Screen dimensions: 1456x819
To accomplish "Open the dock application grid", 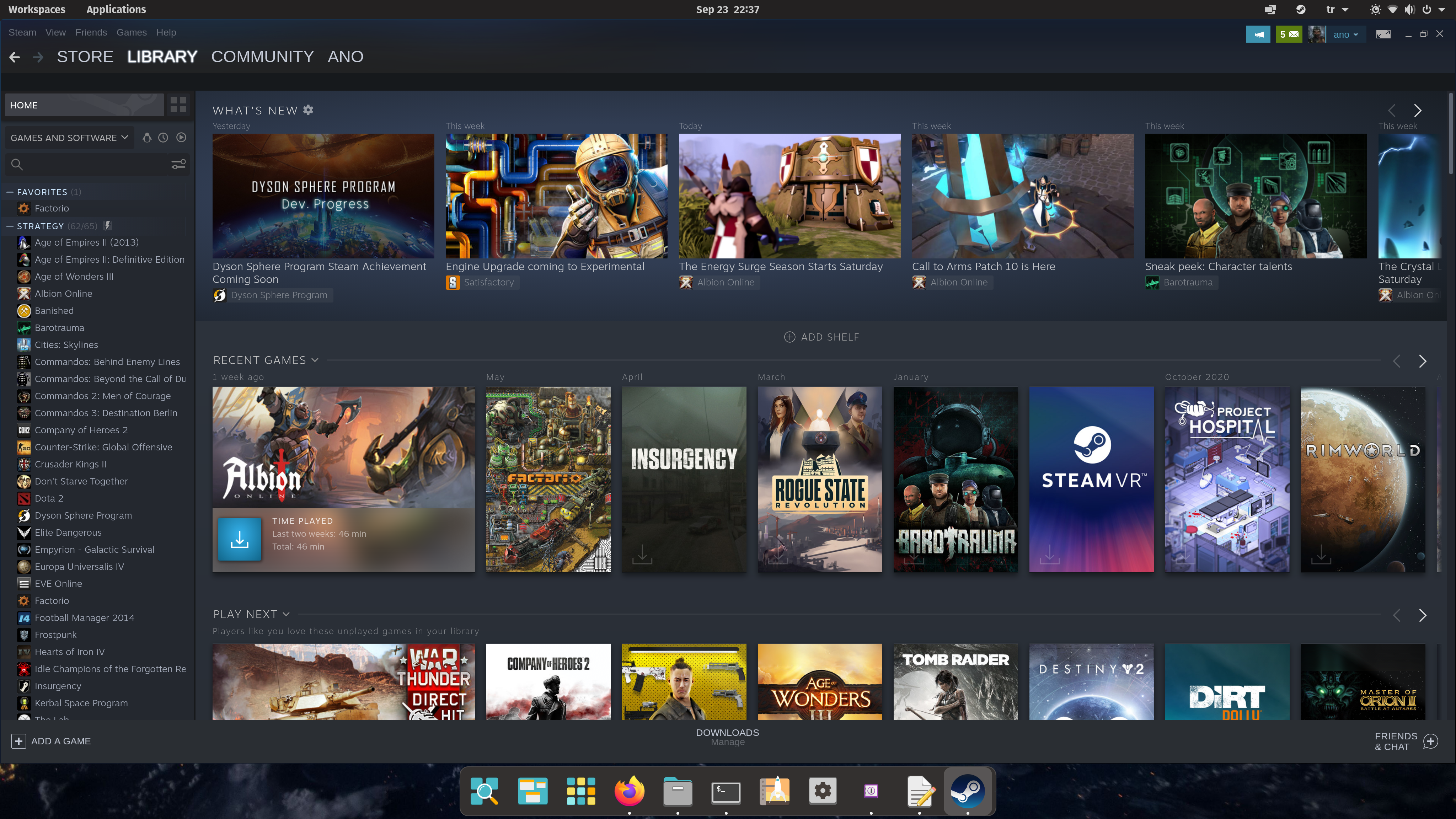I will (581, 790).
